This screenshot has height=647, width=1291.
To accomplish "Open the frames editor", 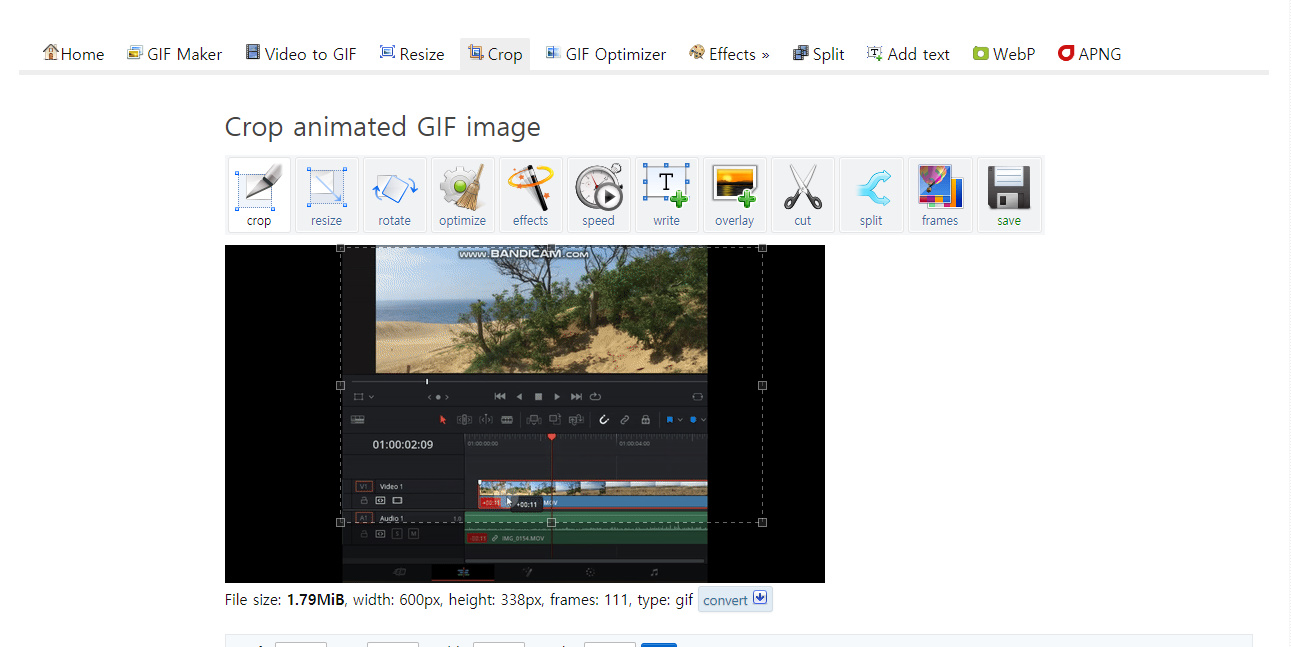I will click(x=940, y=195).
